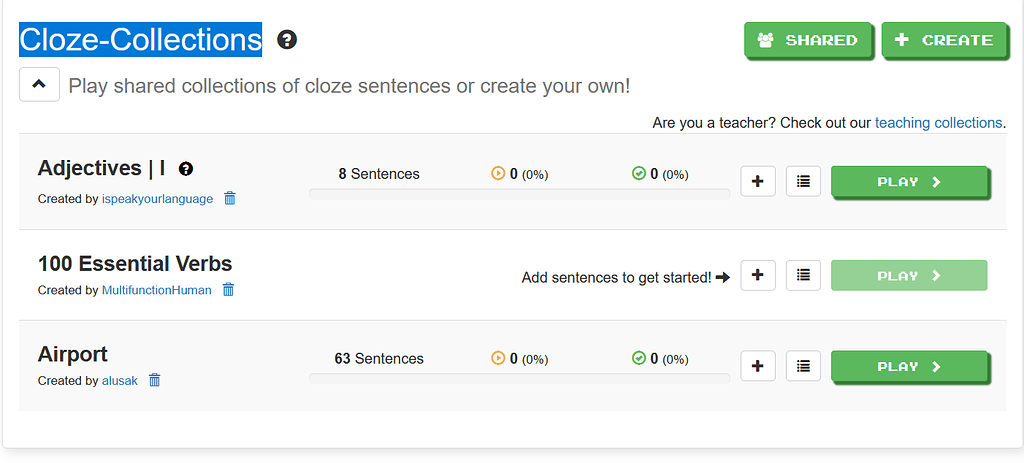View the list icon for 100 Essential Verbs
Image resolution: width=1024 pixels, height=463 pixels.
pos(803,276)
